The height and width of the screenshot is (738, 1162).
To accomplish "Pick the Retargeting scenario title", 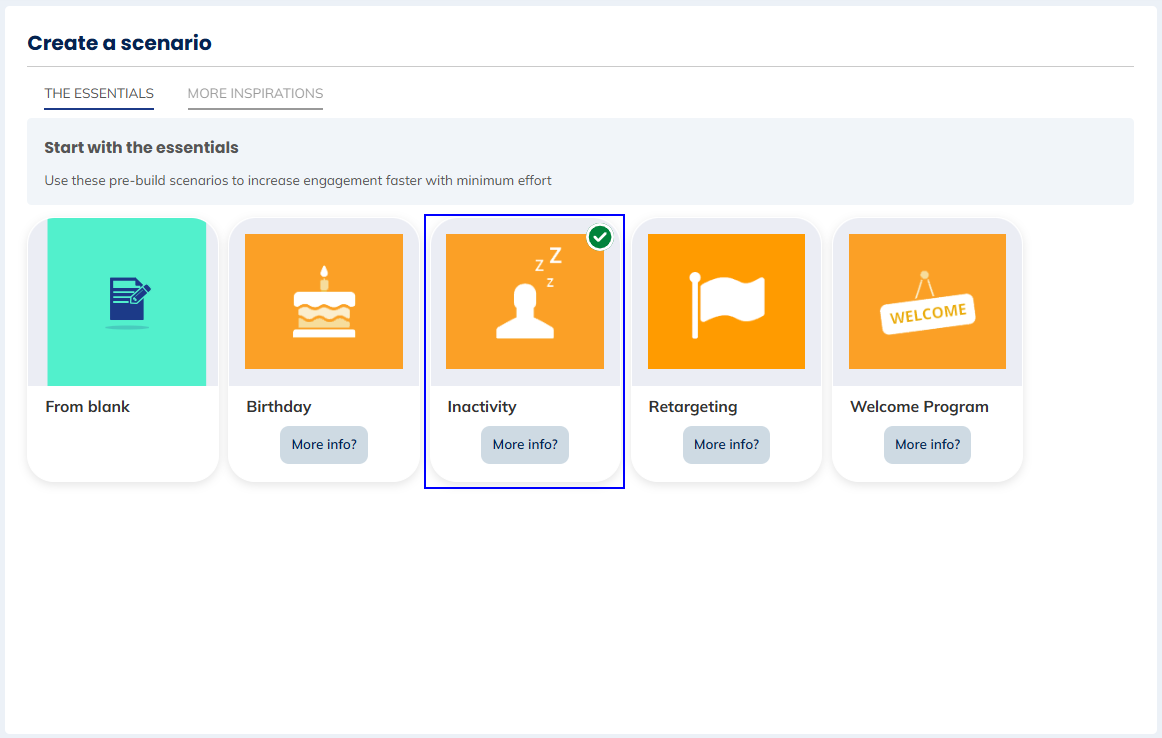I will point(693,407).
